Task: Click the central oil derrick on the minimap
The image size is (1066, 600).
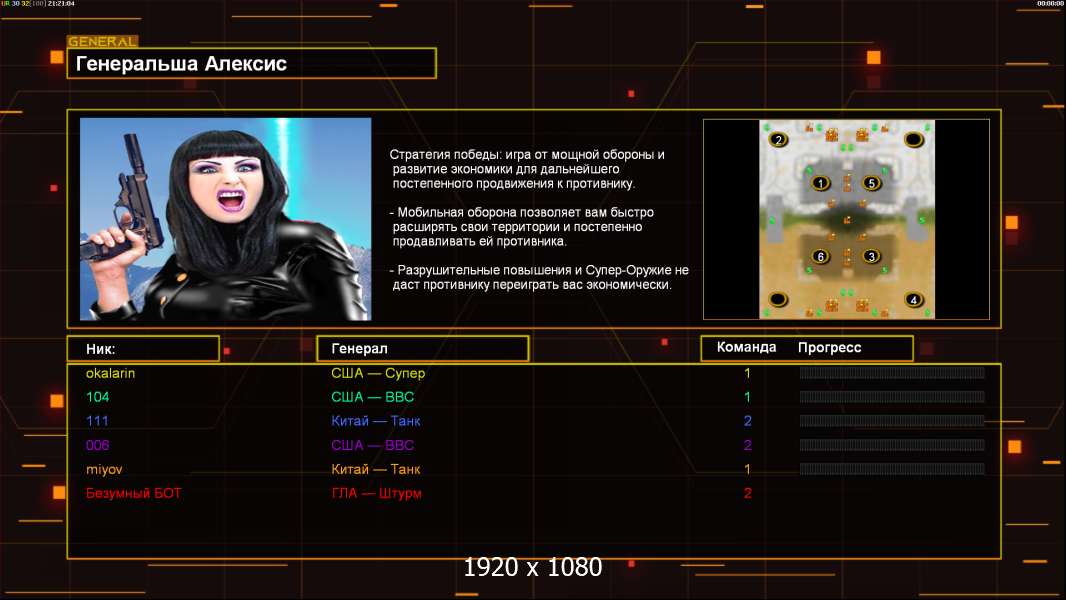Action: (x=846, y=219)
